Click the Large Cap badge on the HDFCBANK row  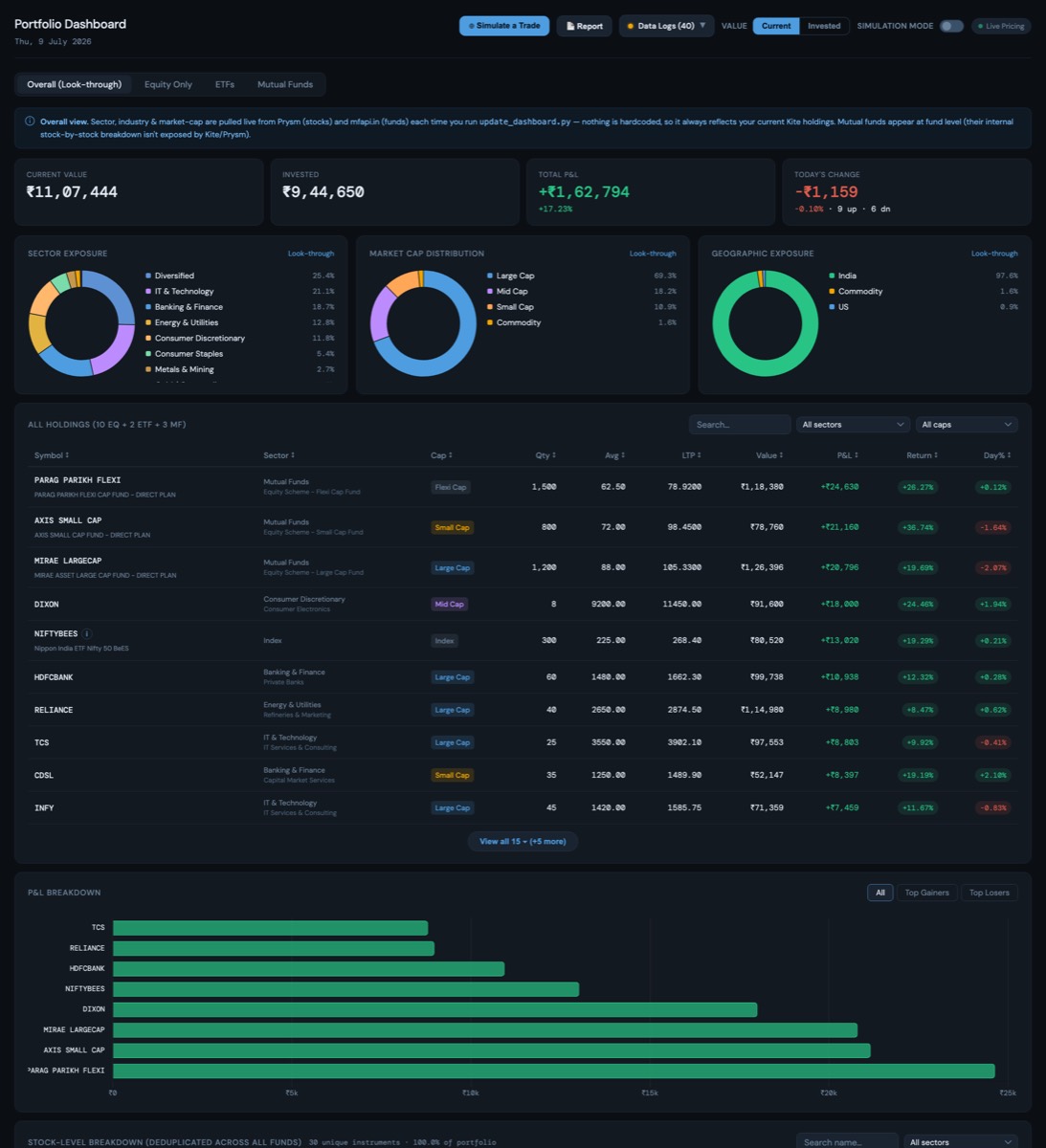point(452,677)
